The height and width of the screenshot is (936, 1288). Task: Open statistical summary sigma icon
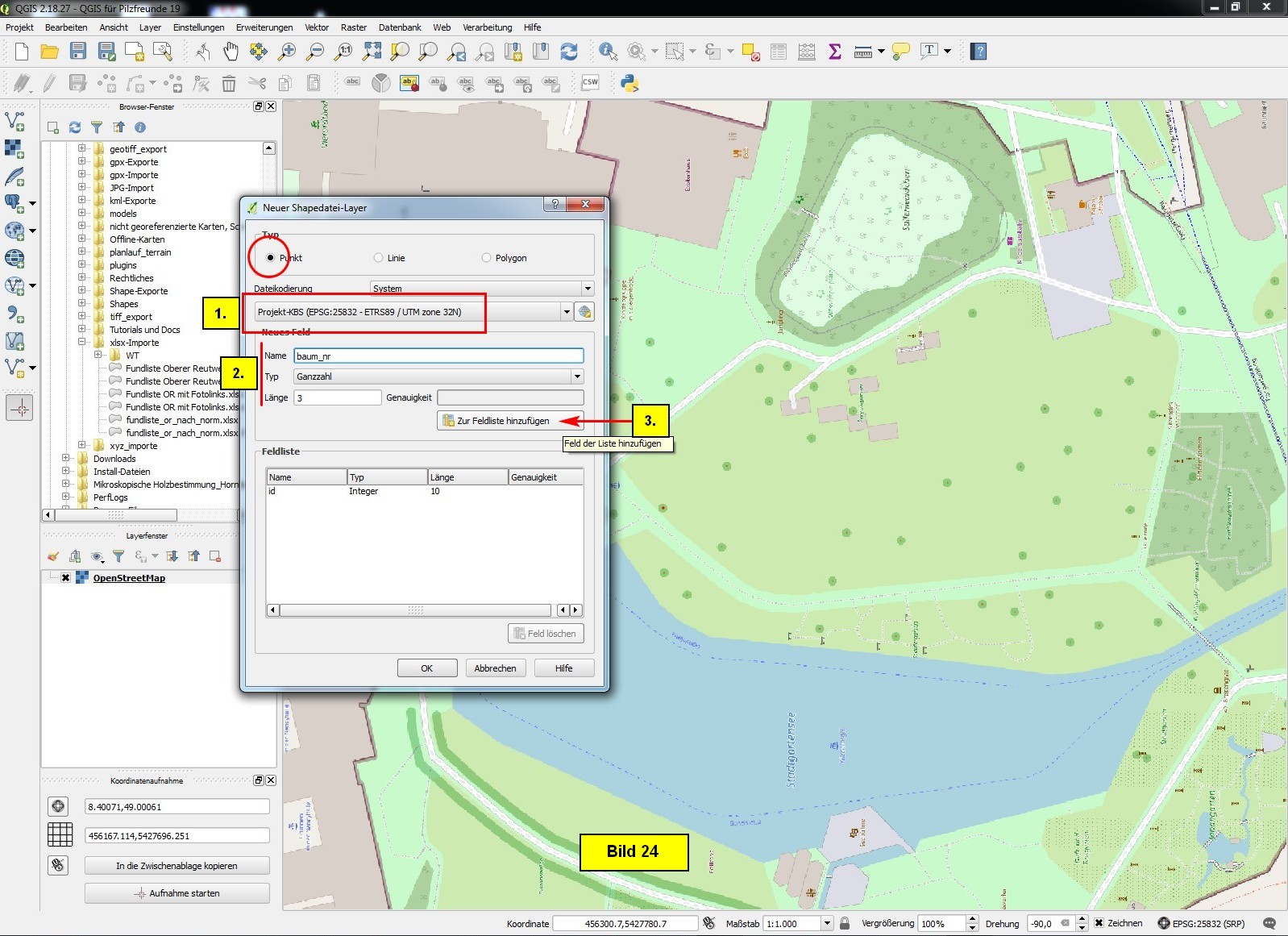(835, 52)
